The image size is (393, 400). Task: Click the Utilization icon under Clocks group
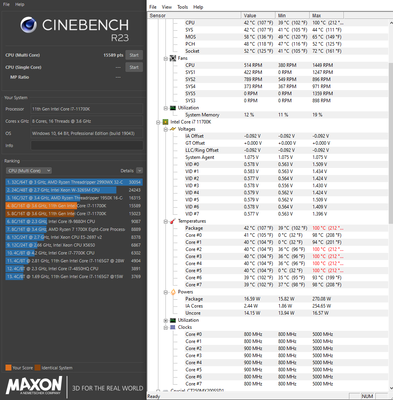[x=173, y=320]
